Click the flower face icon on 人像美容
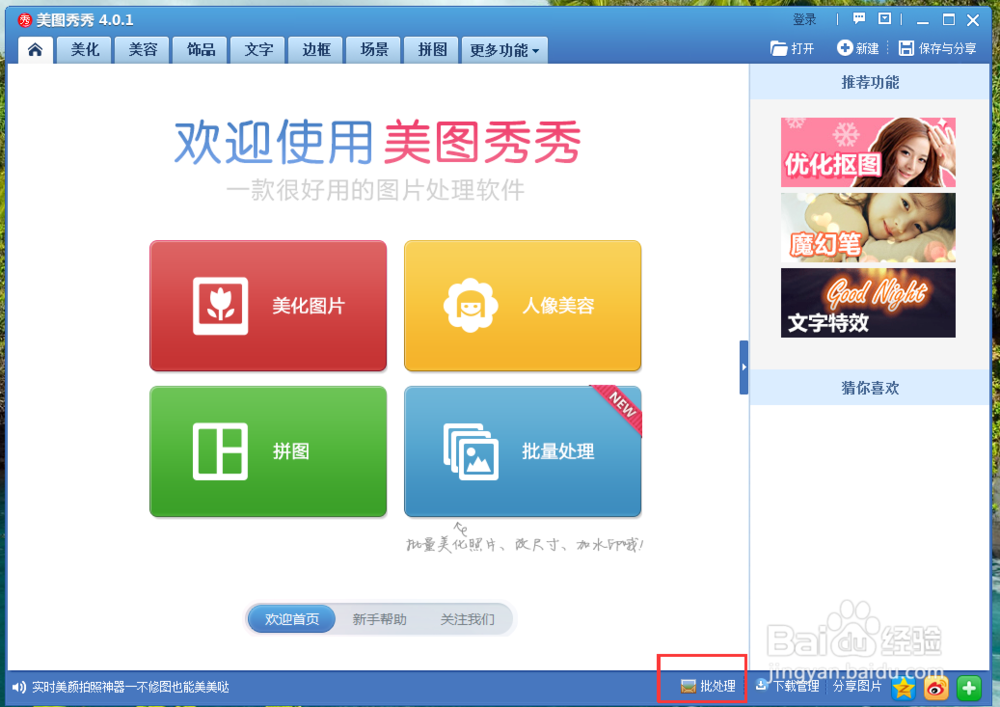This screenshot has height=707, width=1000. click(x=471, y=305)
